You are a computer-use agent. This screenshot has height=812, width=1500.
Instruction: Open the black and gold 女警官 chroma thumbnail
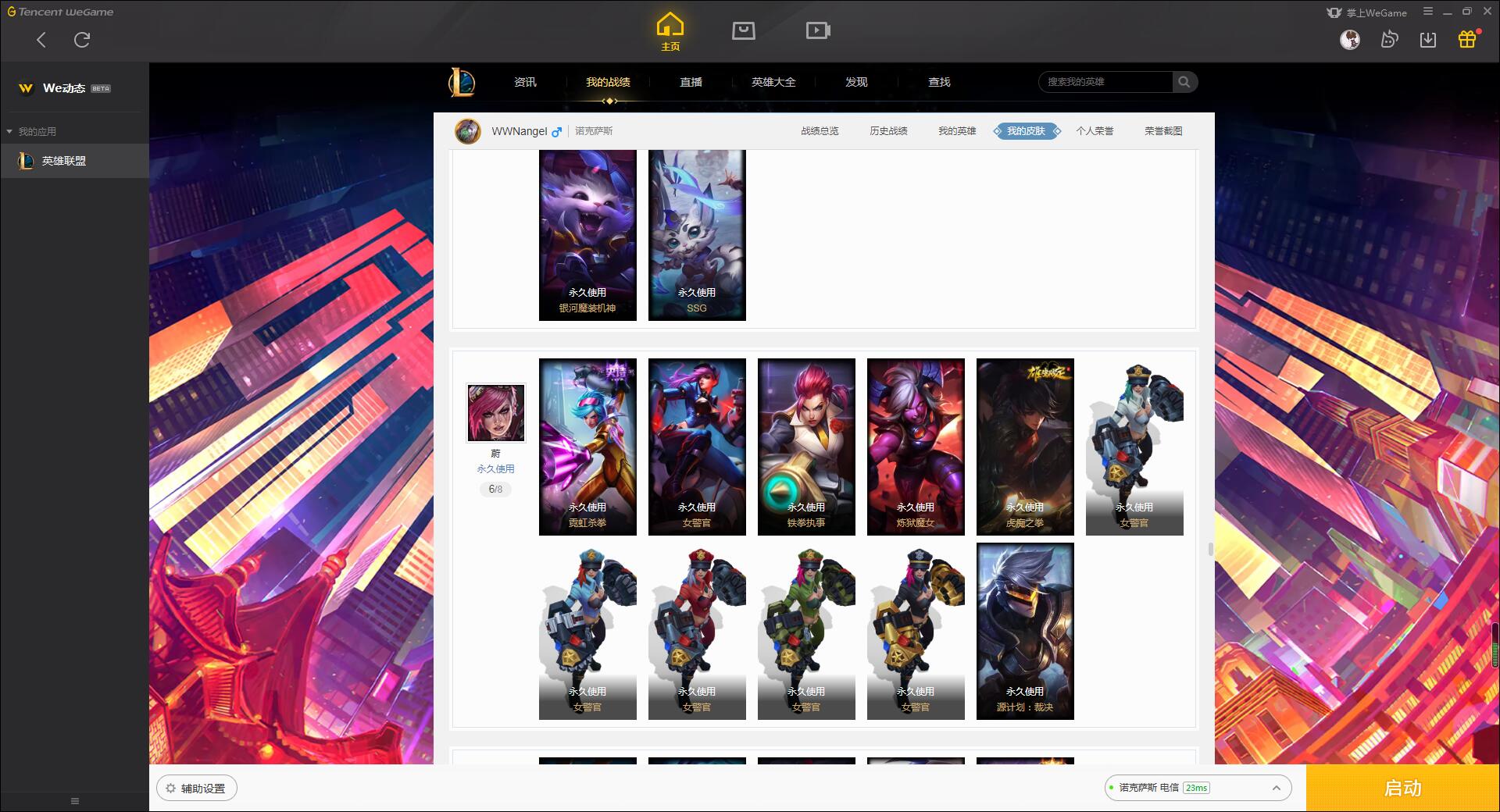916,631
